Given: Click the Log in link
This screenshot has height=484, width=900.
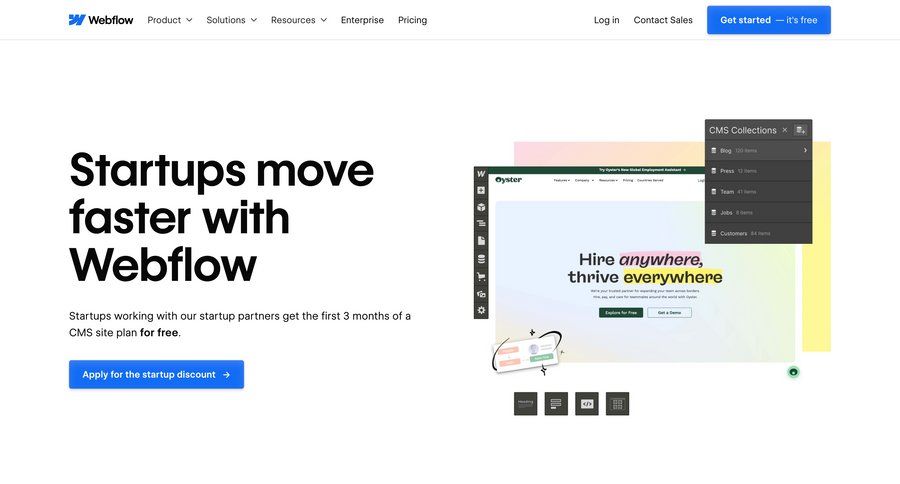Looking at the screenshot, I should pos(607,20).
